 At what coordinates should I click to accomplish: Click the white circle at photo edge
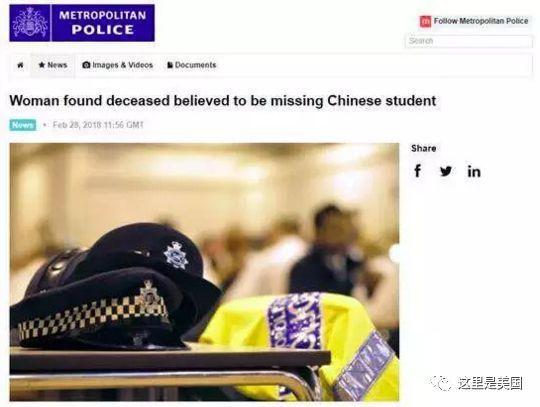(395, 254)
